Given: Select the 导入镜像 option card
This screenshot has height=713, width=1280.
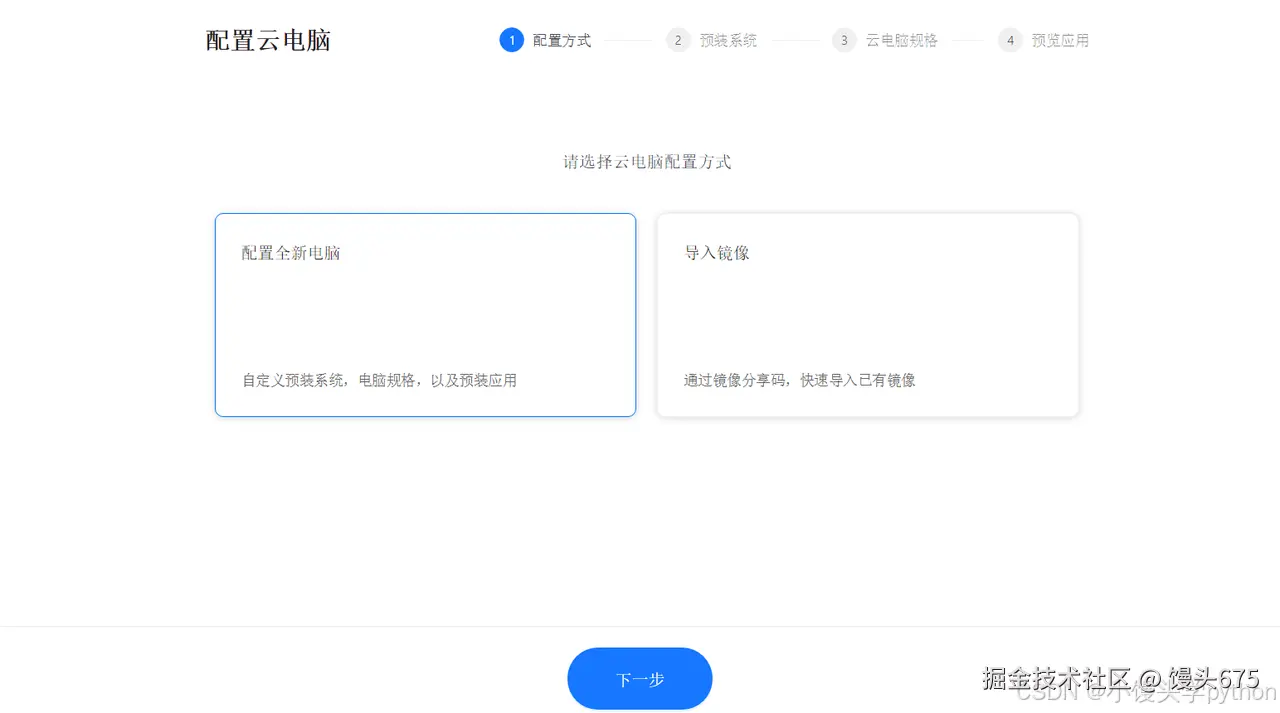Looking at the screenshot, I should coord(867,315).
